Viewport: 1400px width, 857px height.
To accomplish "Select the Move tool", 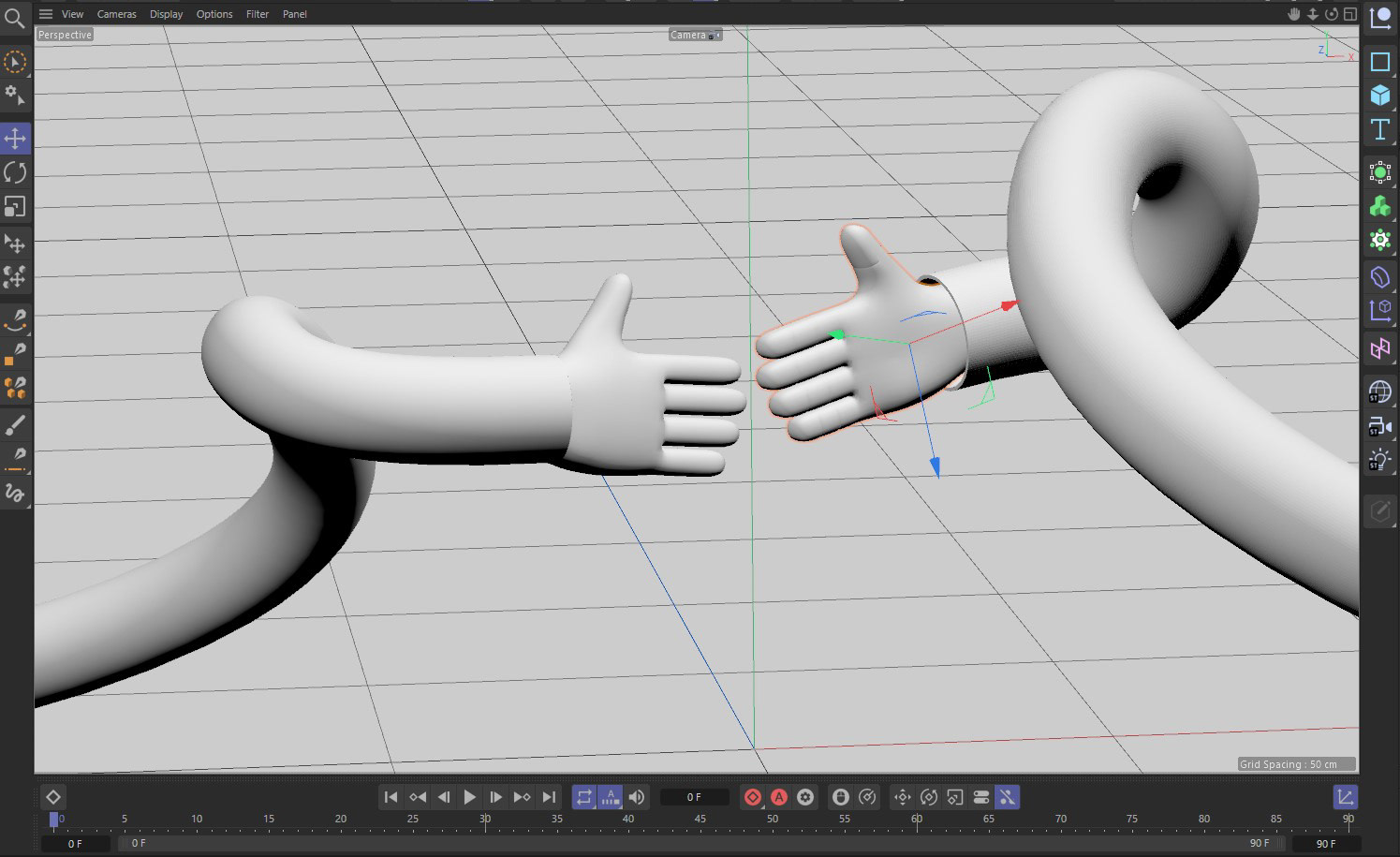I will (x=15, y=139).
